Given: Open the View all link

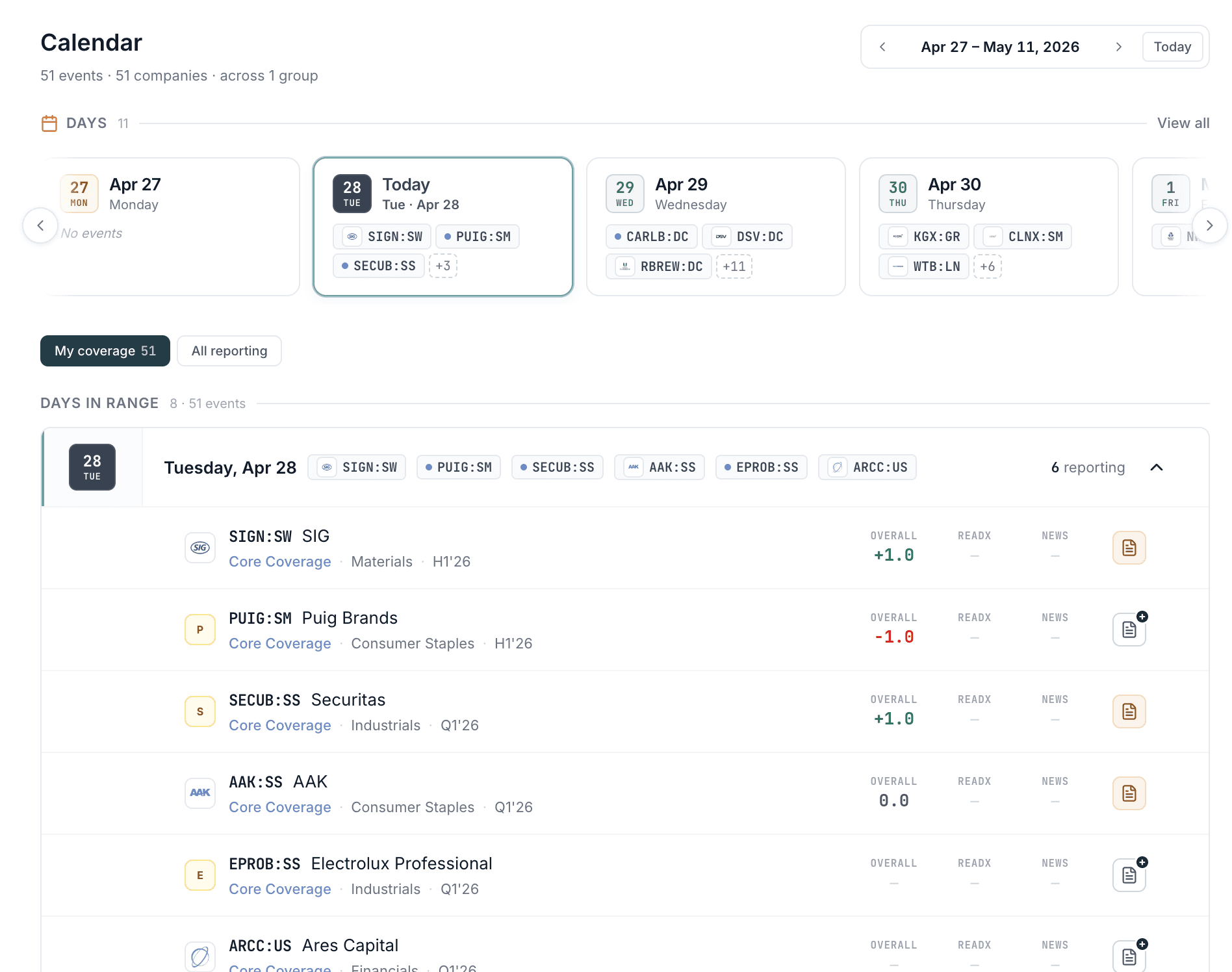Looking at the screenshot, I should (x=1183, y=123).
